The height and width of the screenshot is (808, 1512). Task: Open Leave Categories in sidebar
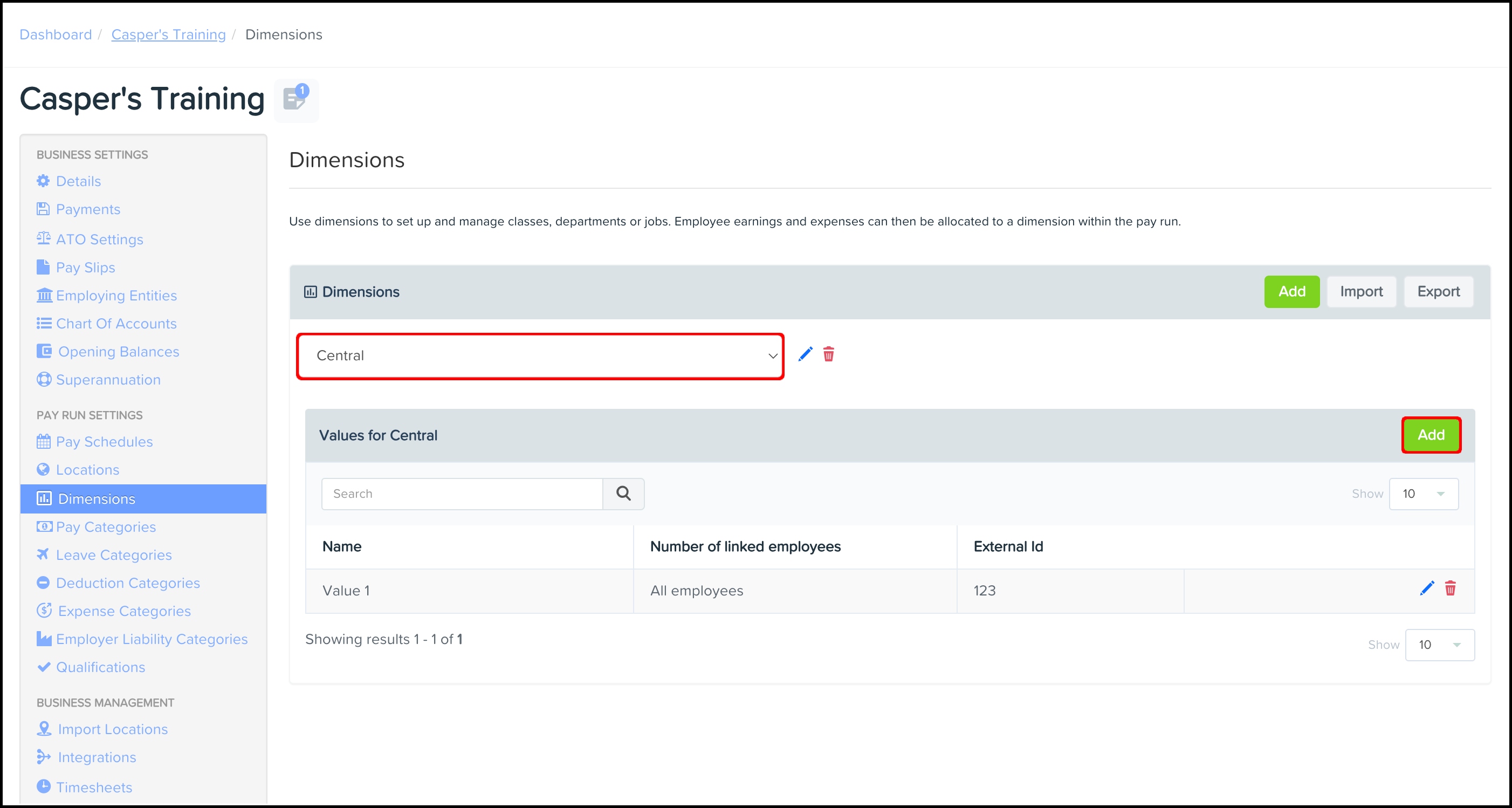click(x=113, y=555)
